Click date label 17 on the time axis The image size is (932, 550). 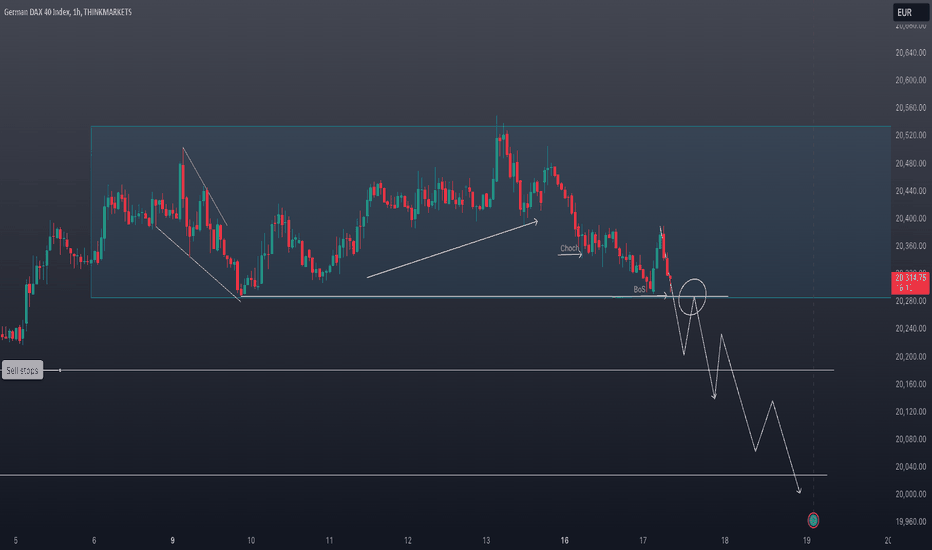(x=643, y=540)
